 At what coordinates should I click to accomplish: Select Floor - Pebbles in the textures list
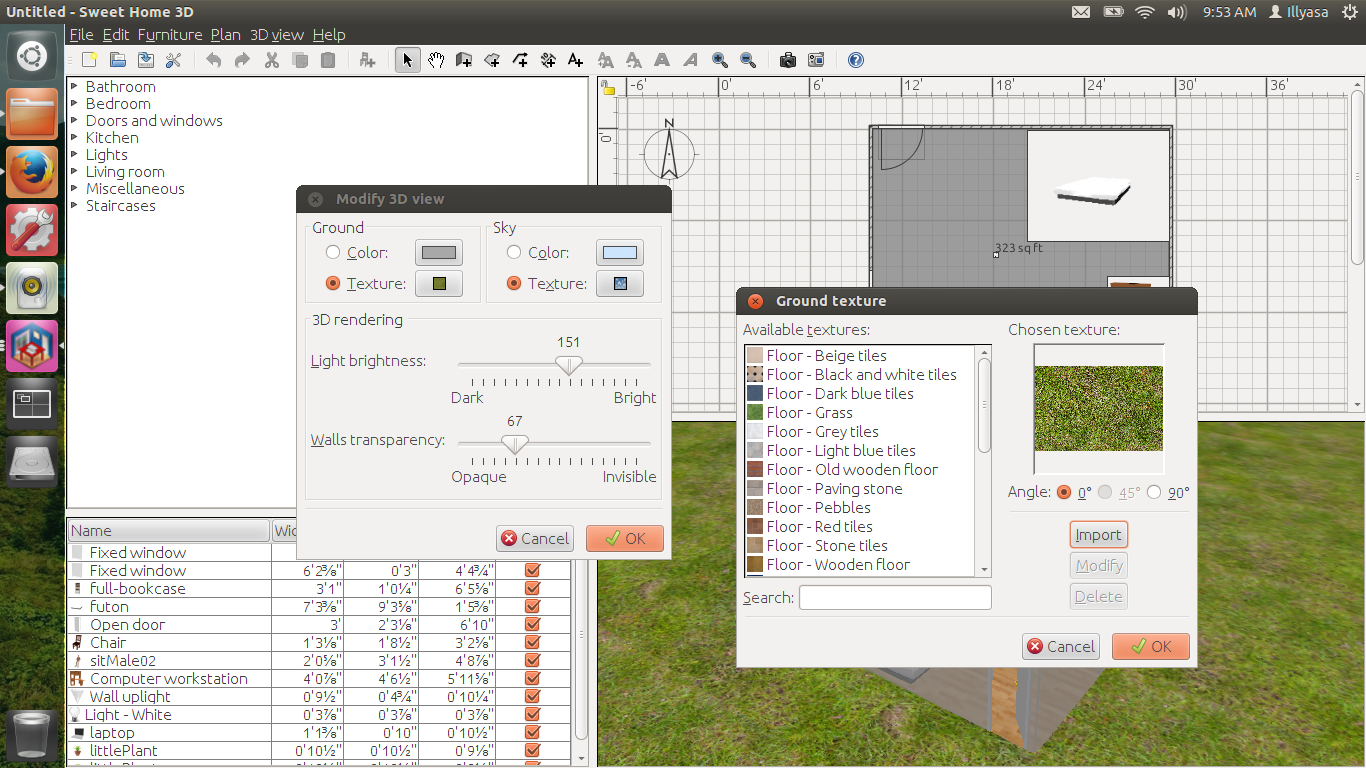tap(860, 508)
